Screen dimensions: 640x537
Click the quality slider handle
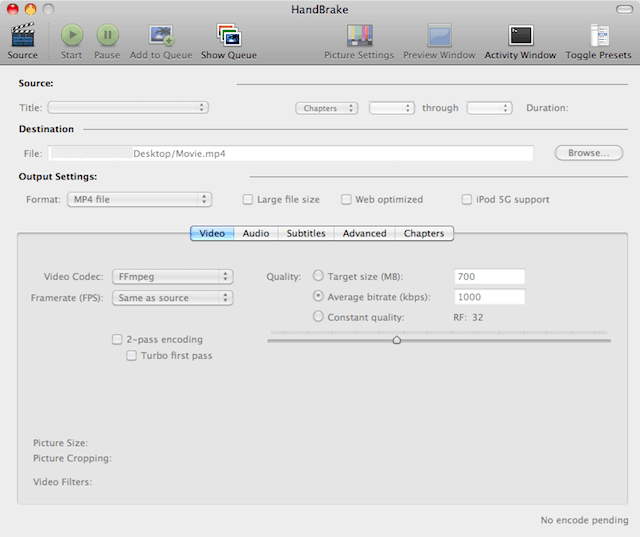tap(397, 340)
